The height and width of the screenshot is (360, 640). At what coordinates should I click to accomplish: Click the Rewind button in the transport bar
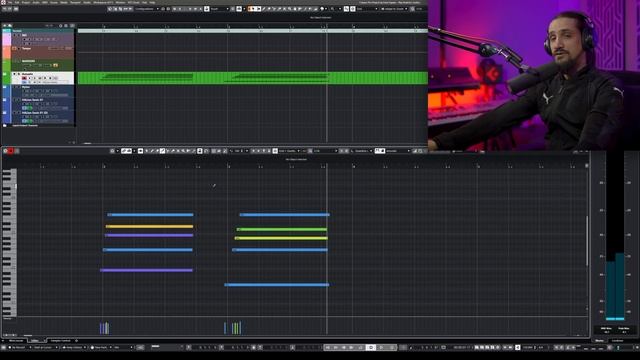coord(343,347)
